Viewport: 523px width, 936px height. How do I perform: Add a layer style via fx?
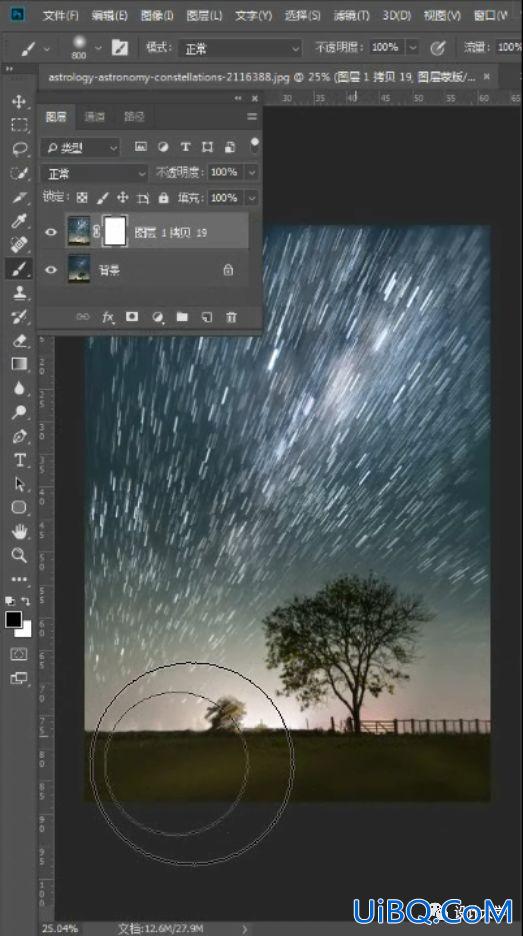point(107,317)
